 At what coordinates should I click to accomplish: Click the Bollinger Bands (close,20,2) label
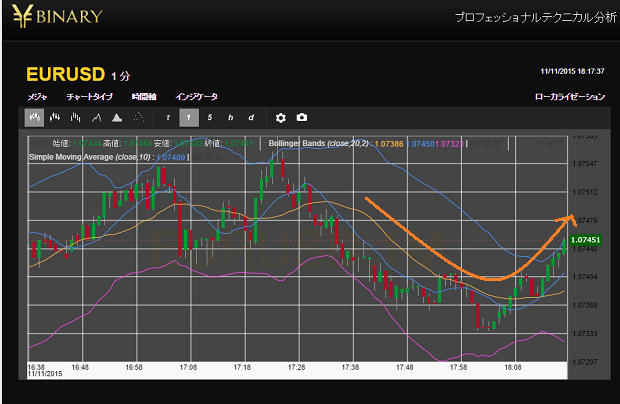pyautogui.click(x=319, y=143)
